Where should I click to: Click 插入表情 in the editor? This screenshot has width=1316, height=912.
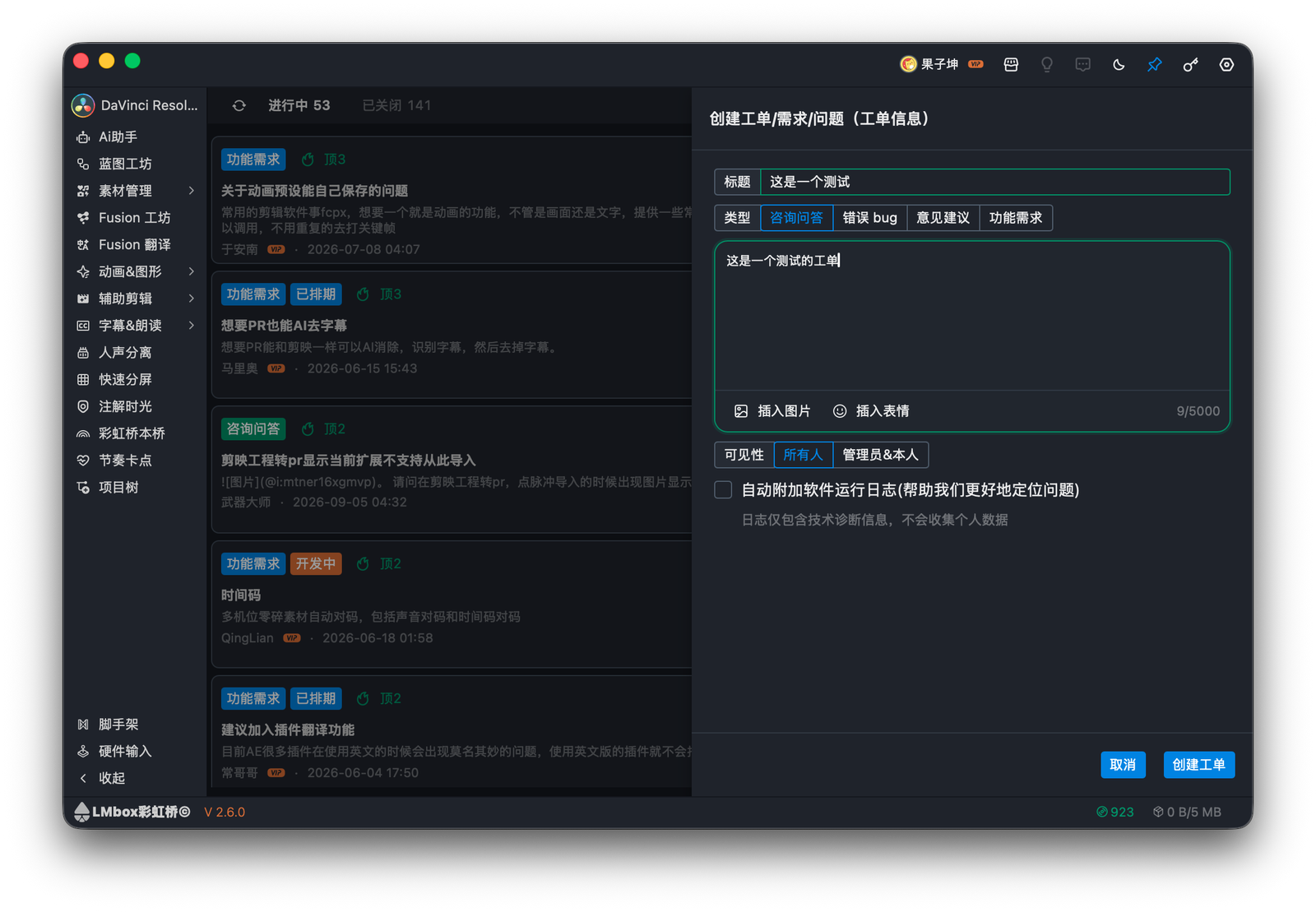(870, 411)
